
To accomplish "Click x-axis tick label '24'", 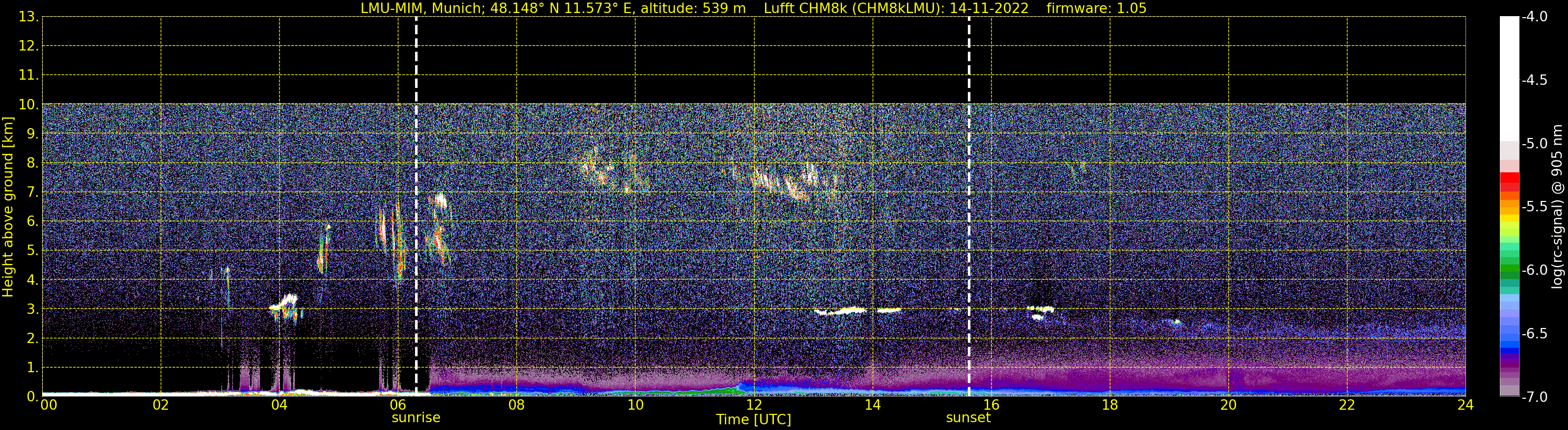I will point(1466,405).
